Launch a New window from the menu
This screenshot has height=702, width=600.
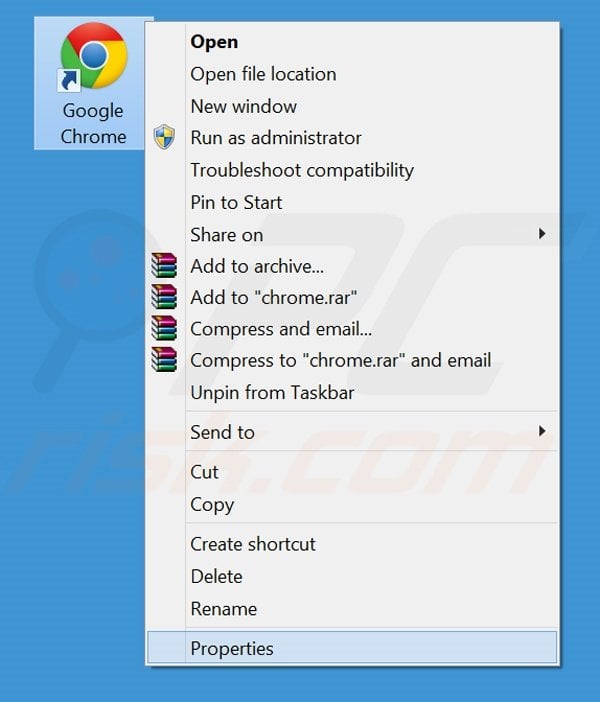tap(243, 106)
